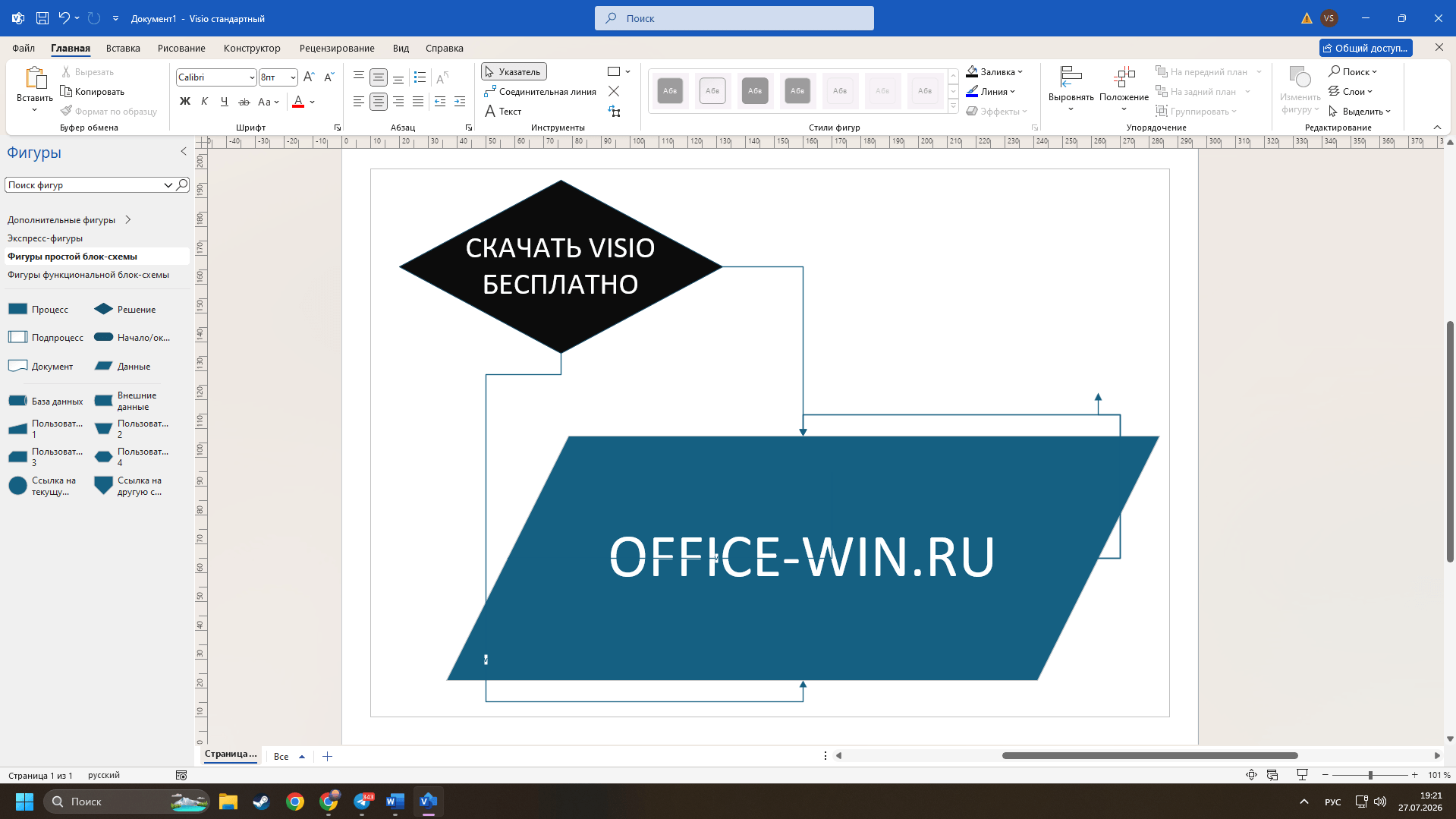Viewport: 1456px width, 819px height.
Task: Increase the paragraph indent
Action: tap(459, 102)
